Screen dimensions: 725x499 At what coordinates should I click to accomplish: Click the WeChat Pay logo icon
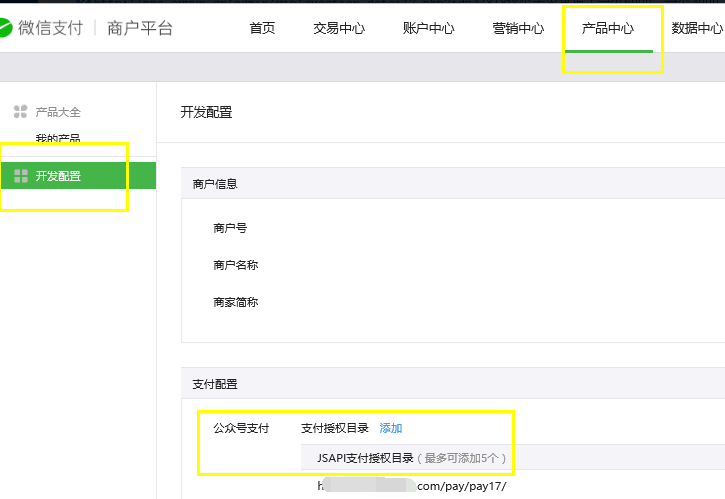[6, 28]
